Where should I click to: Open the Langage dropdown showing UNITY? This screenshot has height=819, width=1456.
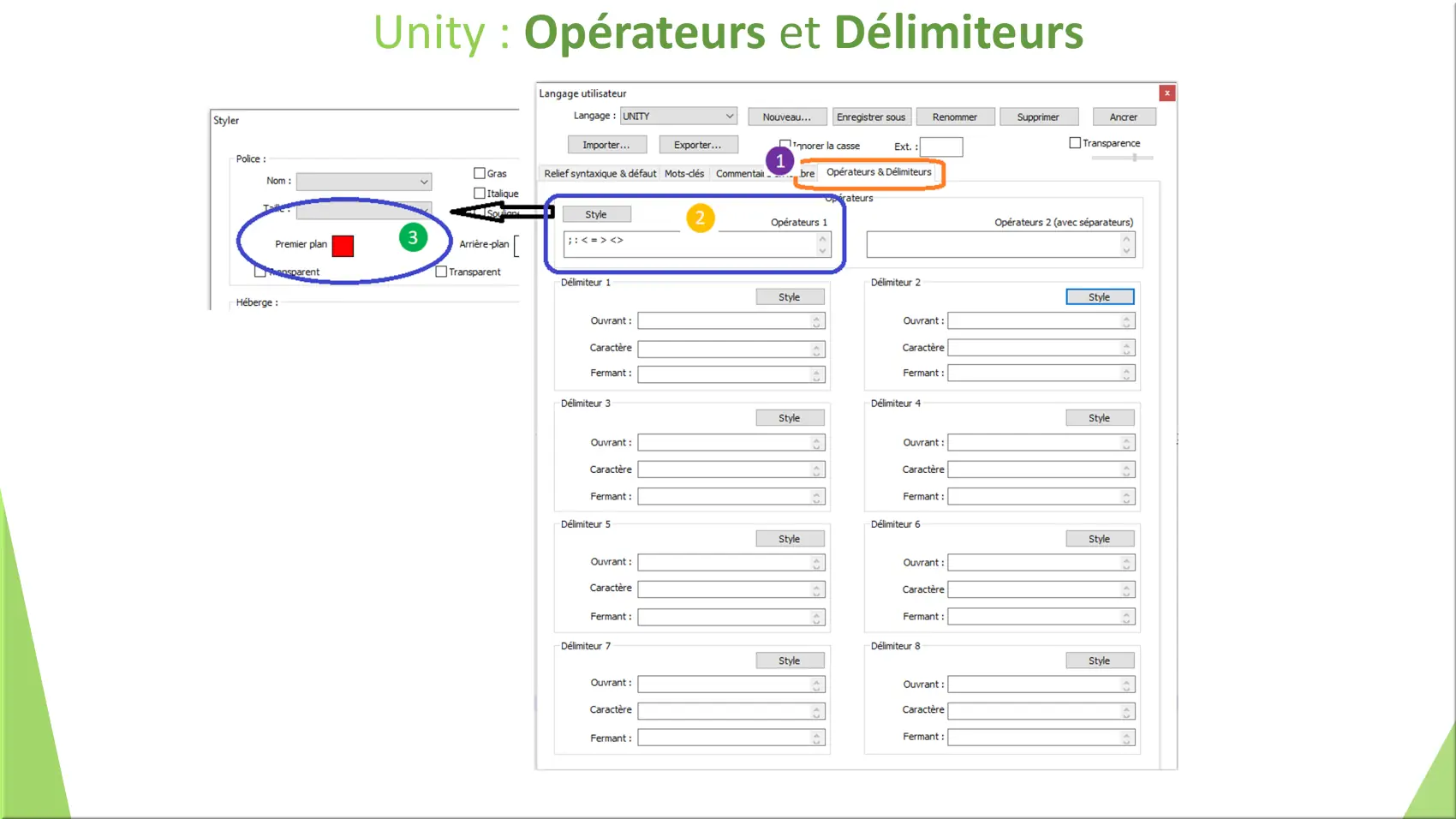pos(678,116)
